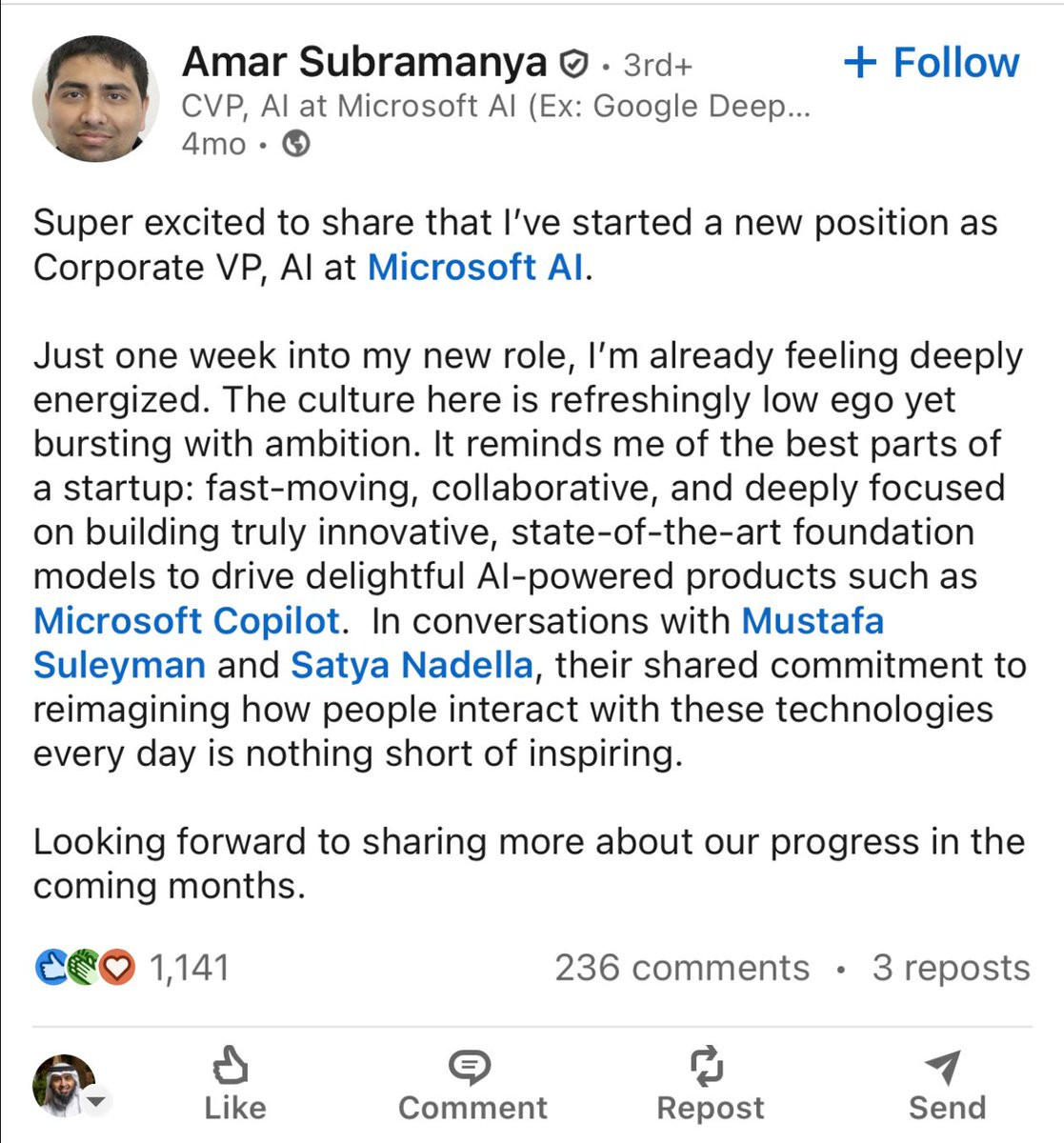
Task: Open the post author's profile photo
Action: pyautogui.click(x=94, y=98)
